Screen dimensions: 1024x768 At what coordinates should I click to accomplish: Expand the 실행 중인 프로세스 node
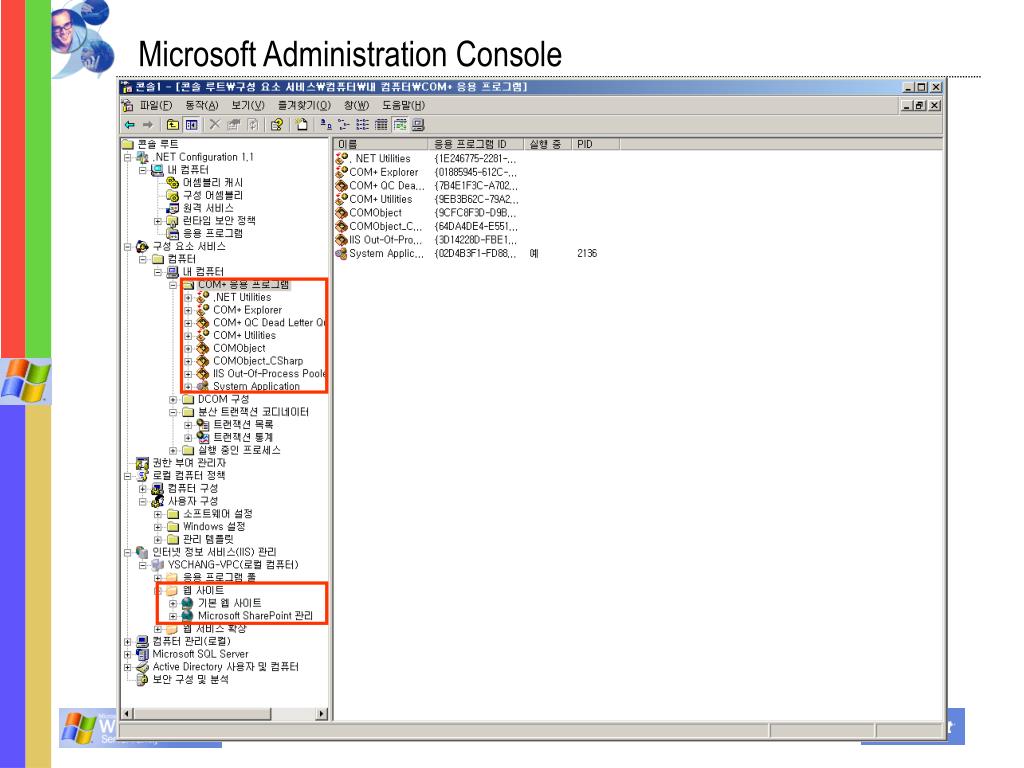173,451
